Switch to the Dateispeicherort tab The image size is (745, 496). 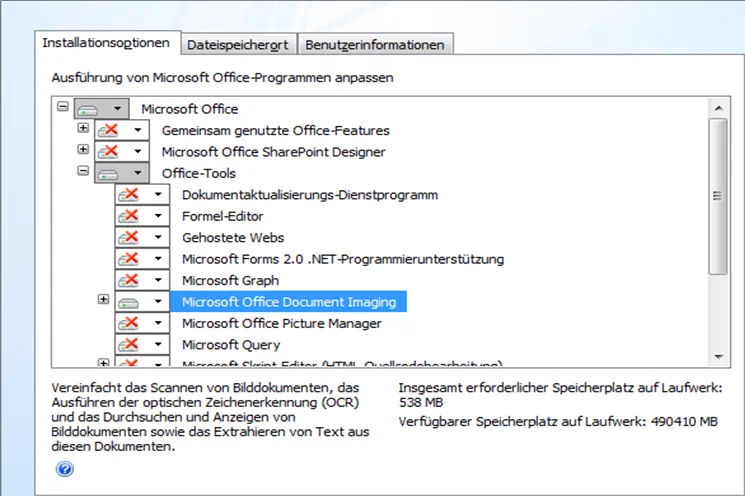239,45
